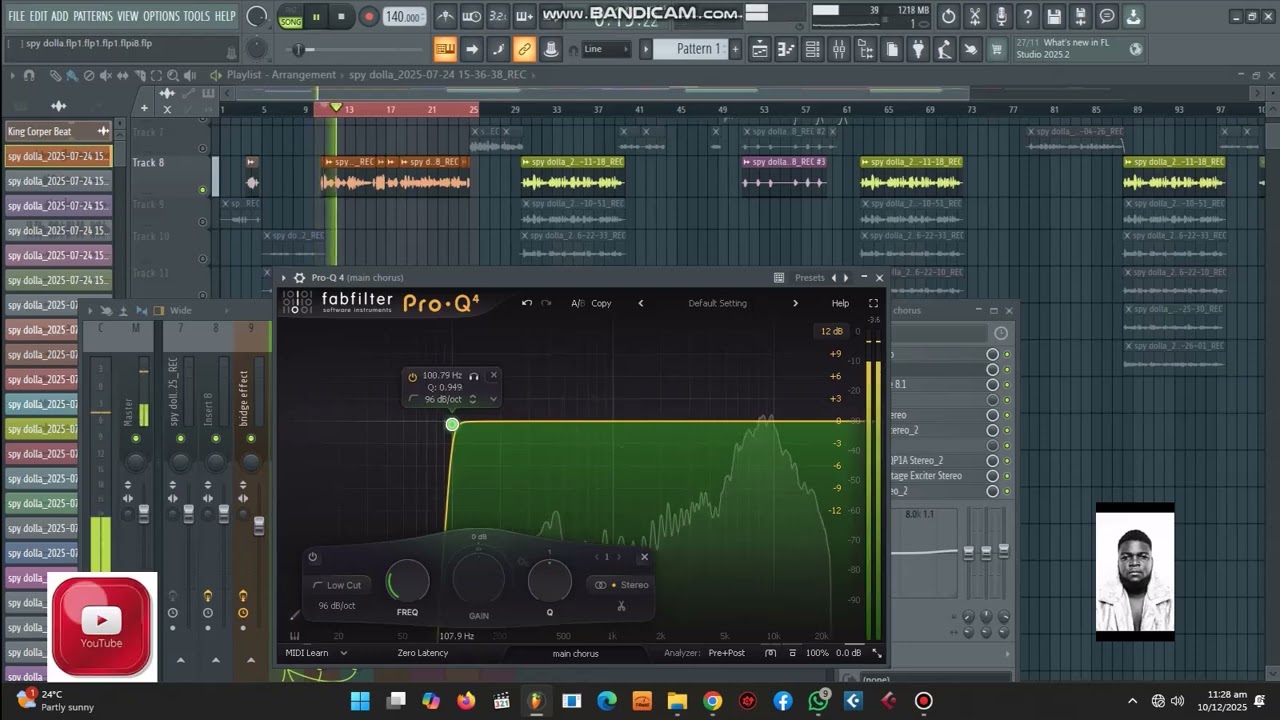Solo band with headphones icon

coord(474,376)
